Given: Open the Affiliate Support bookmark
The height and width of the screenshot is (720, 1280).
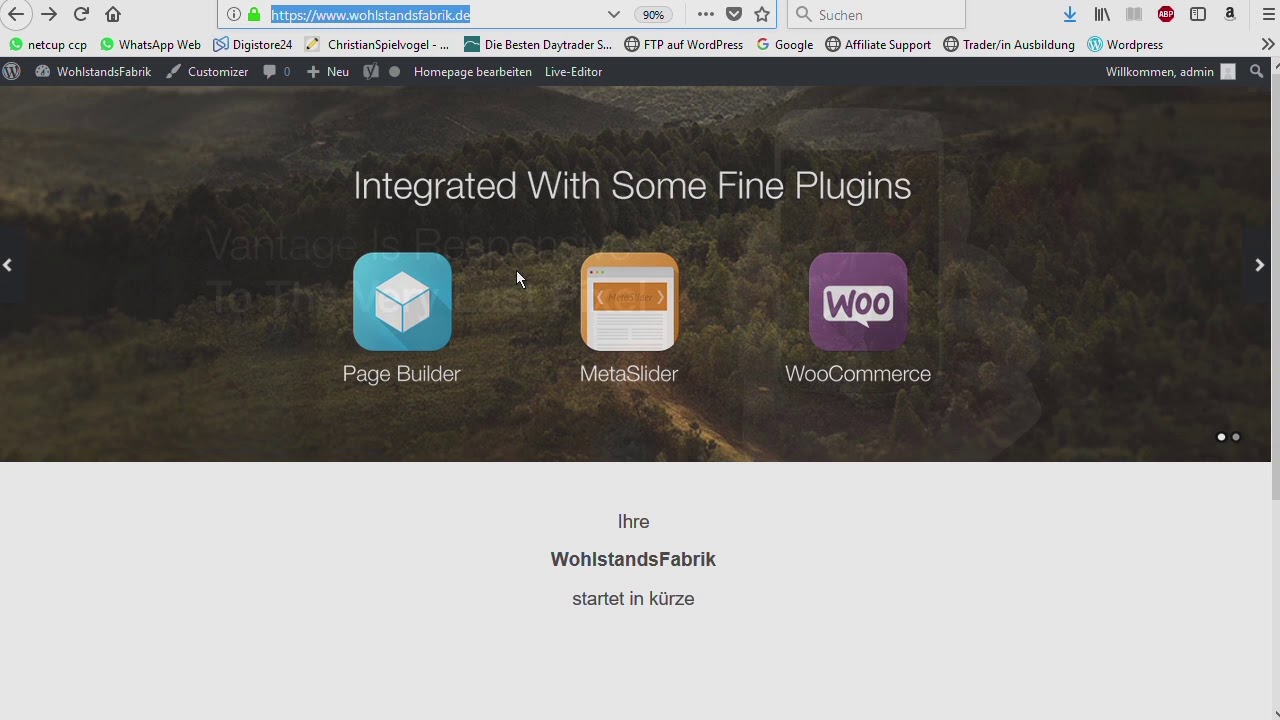Looking at the screenshot, I should [878, 44].
